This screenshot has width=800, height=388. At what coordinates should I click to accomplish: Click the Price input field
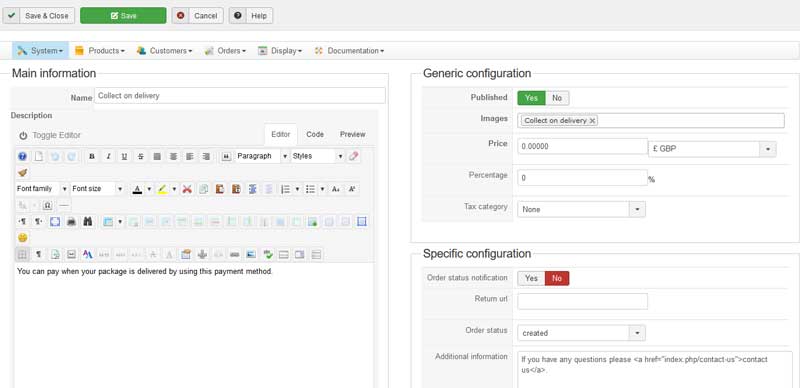[583, 147]
